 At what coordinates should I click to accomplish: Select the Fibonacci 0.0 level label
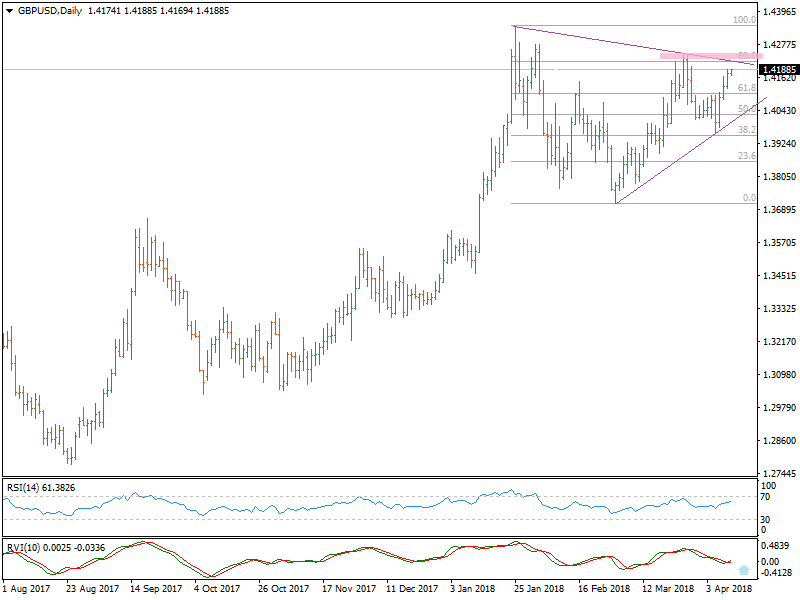pyautogui.click(x=749, y=198)
